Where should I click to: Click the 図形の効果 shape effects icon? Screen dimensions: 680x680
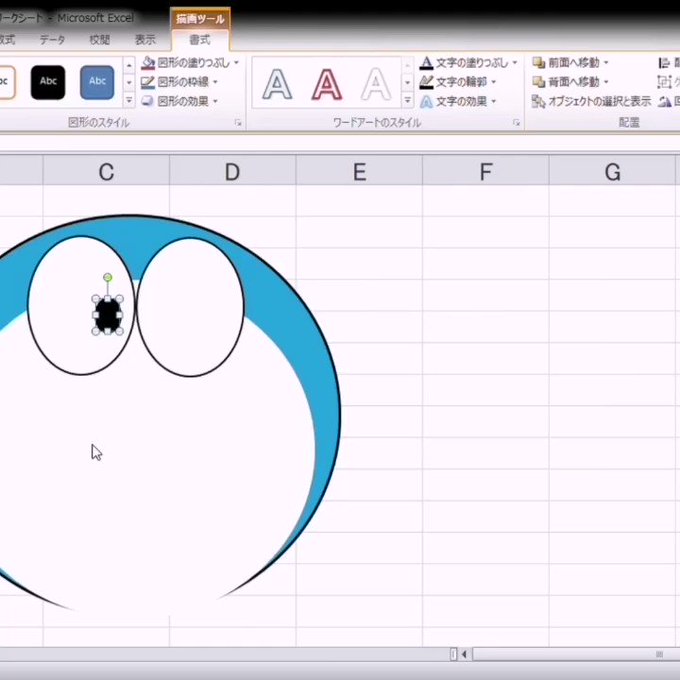pos(148,101)
